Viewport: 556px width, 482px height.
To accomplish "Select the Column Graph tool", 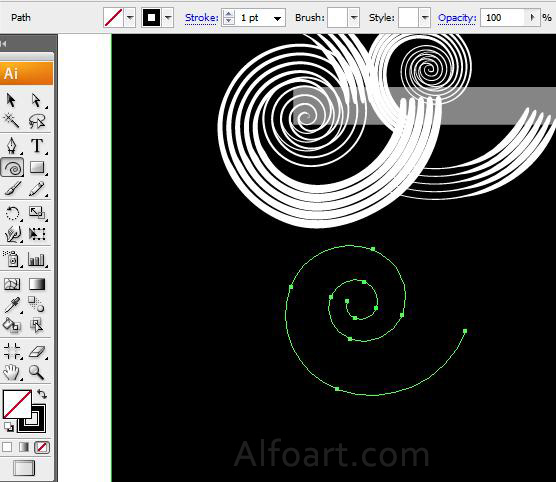I will point(37,260).
